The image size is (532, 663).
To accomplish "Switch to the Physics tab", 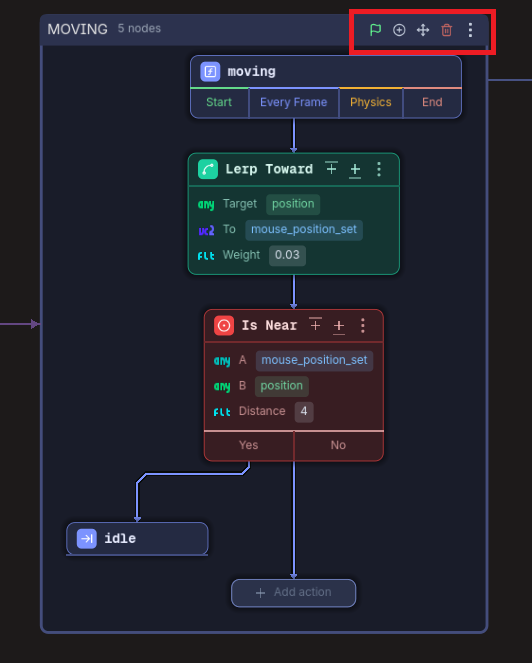I will point(370,102).
